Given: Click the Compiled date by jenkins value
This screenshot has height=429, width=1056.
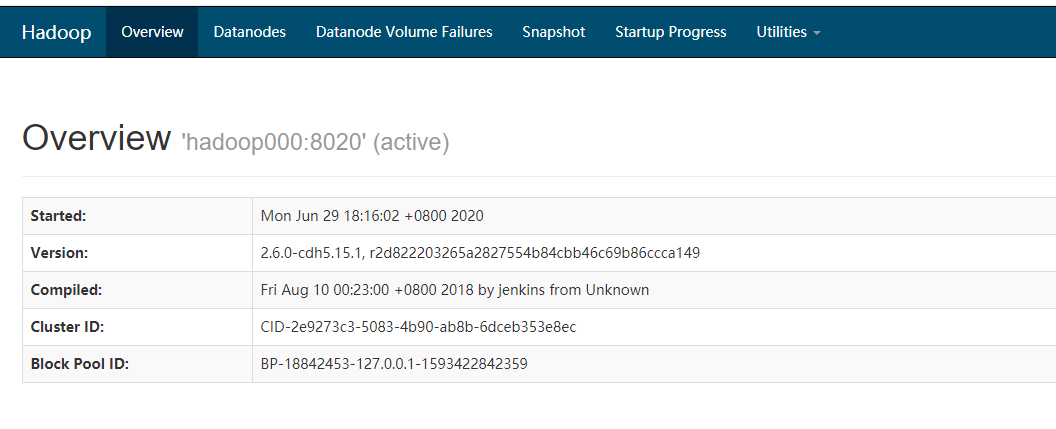Looking at the screenshot, I should (x=454, y=290).
